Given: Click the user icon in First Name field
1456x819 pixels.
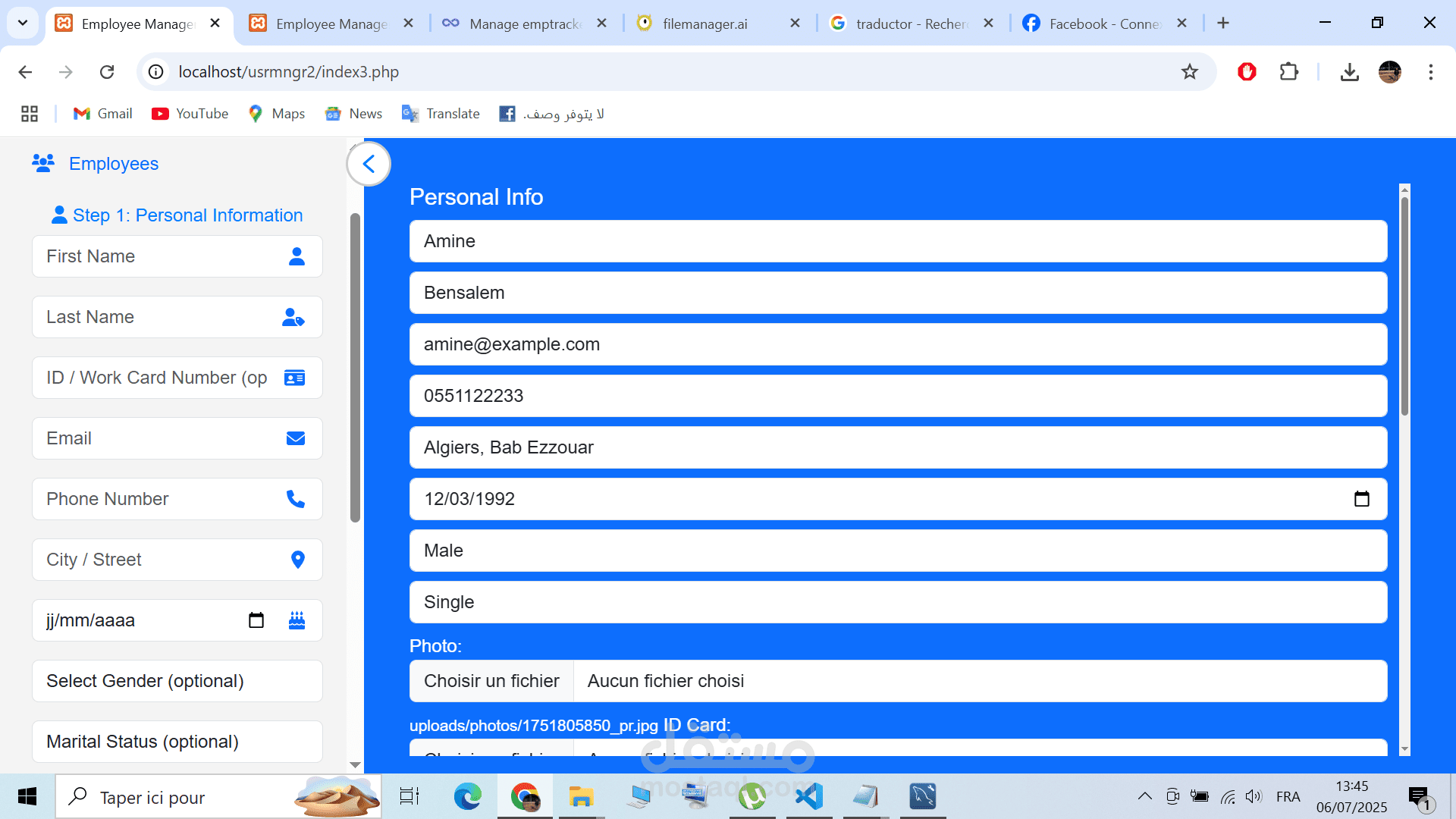Looking at the screenshot, I should click(x=297, y=256).
